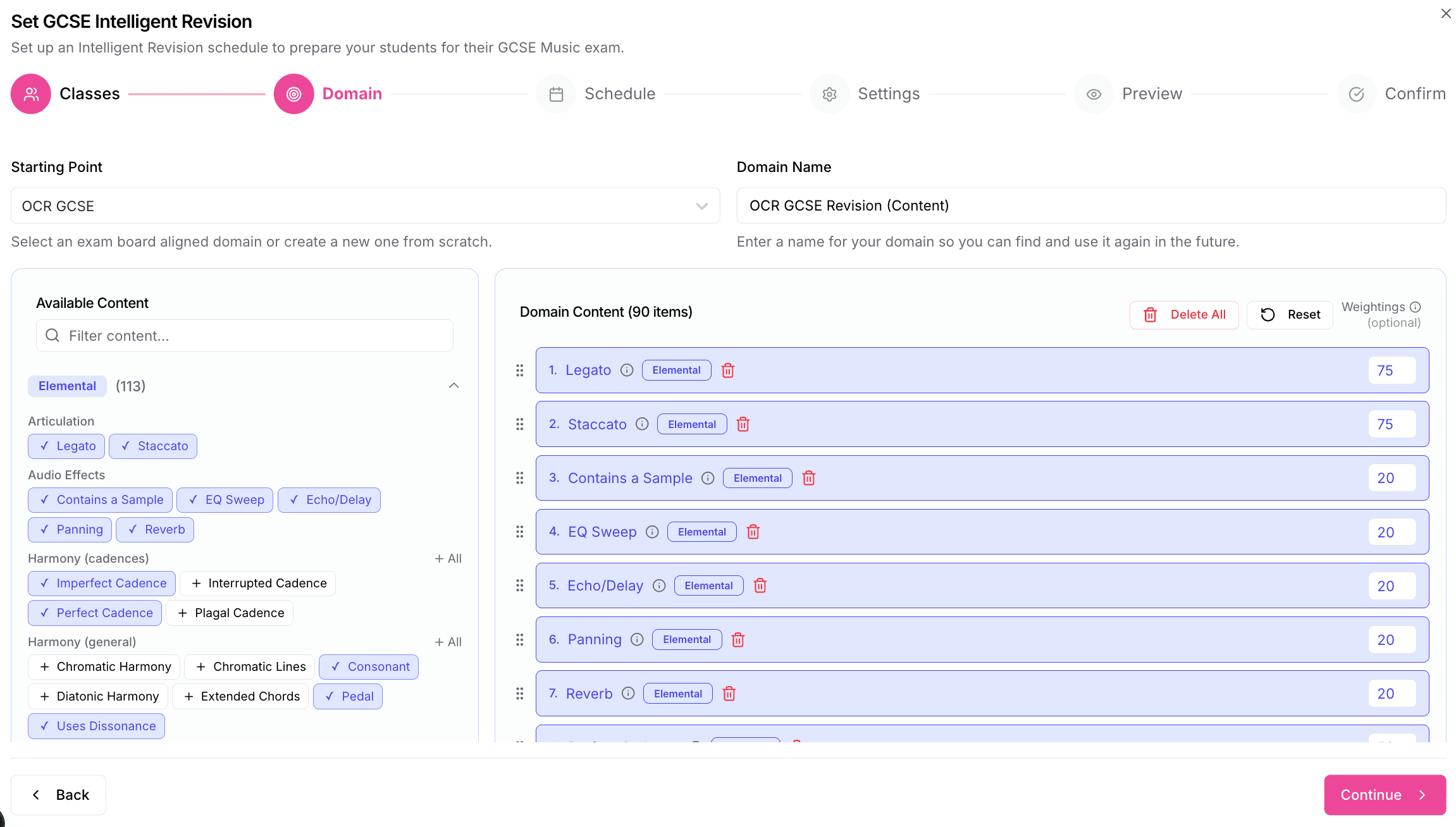
Task: Open the Schedule step calendar icon
Action: pos(555,94)
